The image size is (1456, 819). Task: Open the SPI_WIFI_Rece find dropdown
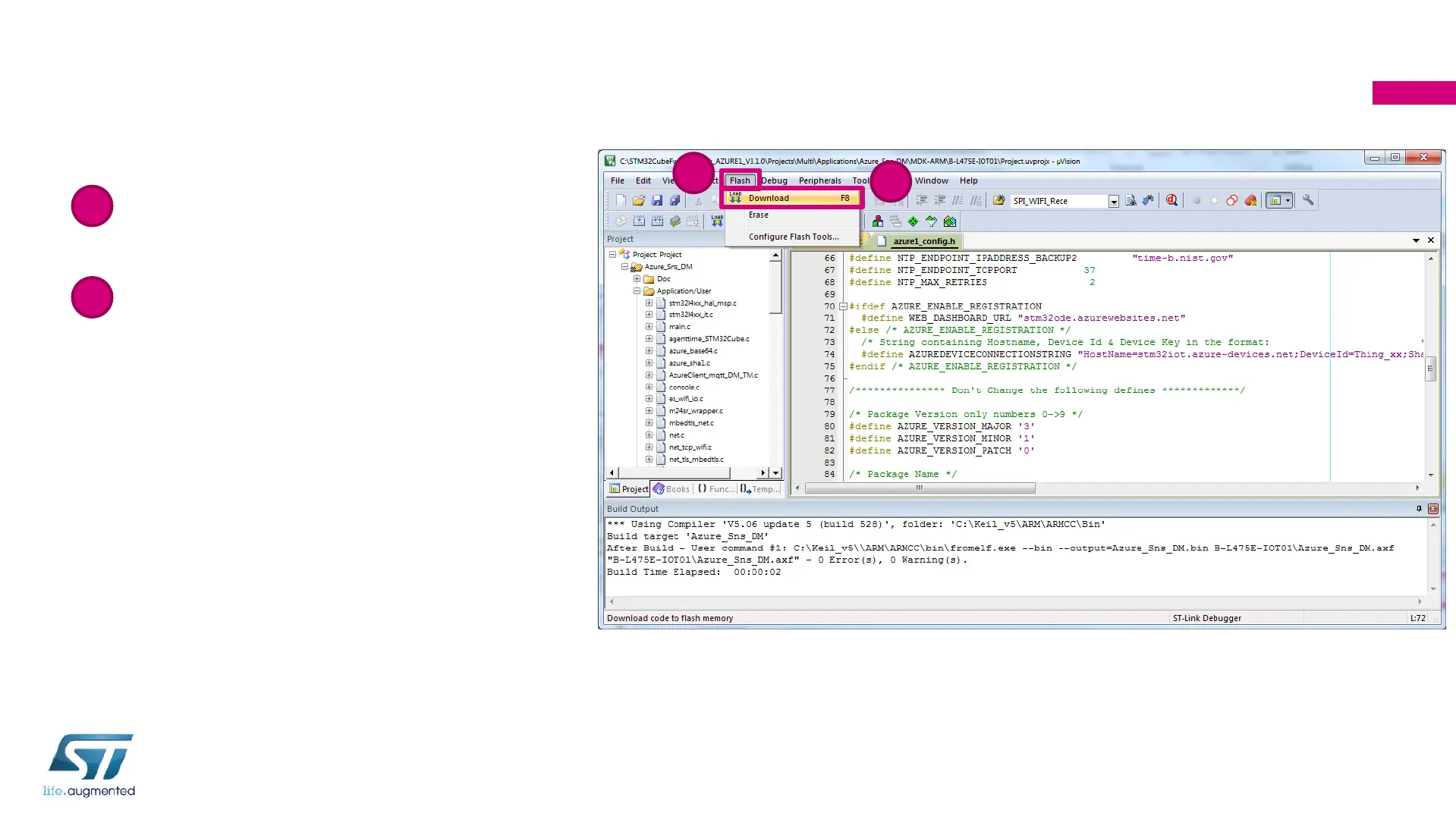1113,202
